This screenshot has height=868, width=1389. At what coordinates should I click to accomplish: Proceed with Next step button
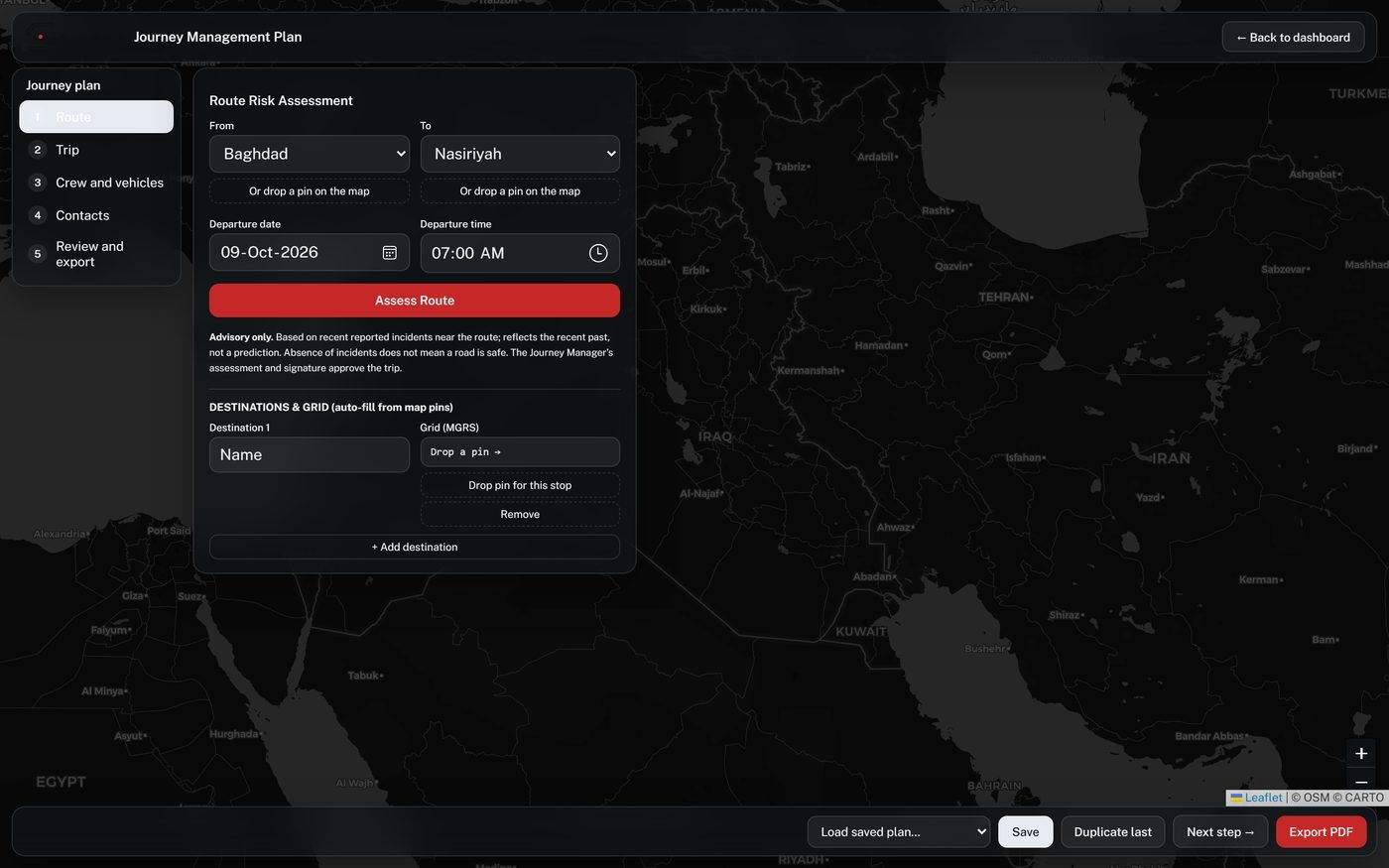point(1220,831)
